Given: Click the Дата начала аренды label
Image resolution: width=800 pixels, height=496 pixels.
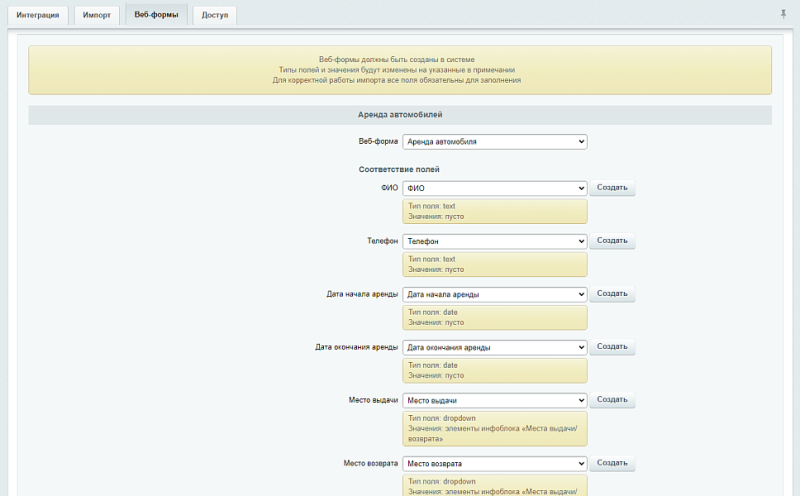Looking at the screenshot, I should coord(362,294).
